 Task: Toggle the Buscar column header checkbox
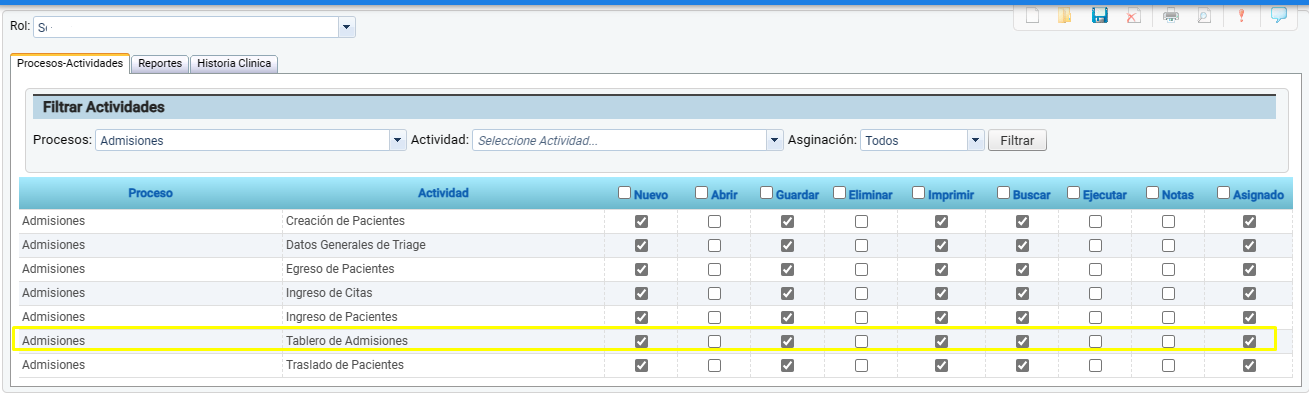[1004, 193]
